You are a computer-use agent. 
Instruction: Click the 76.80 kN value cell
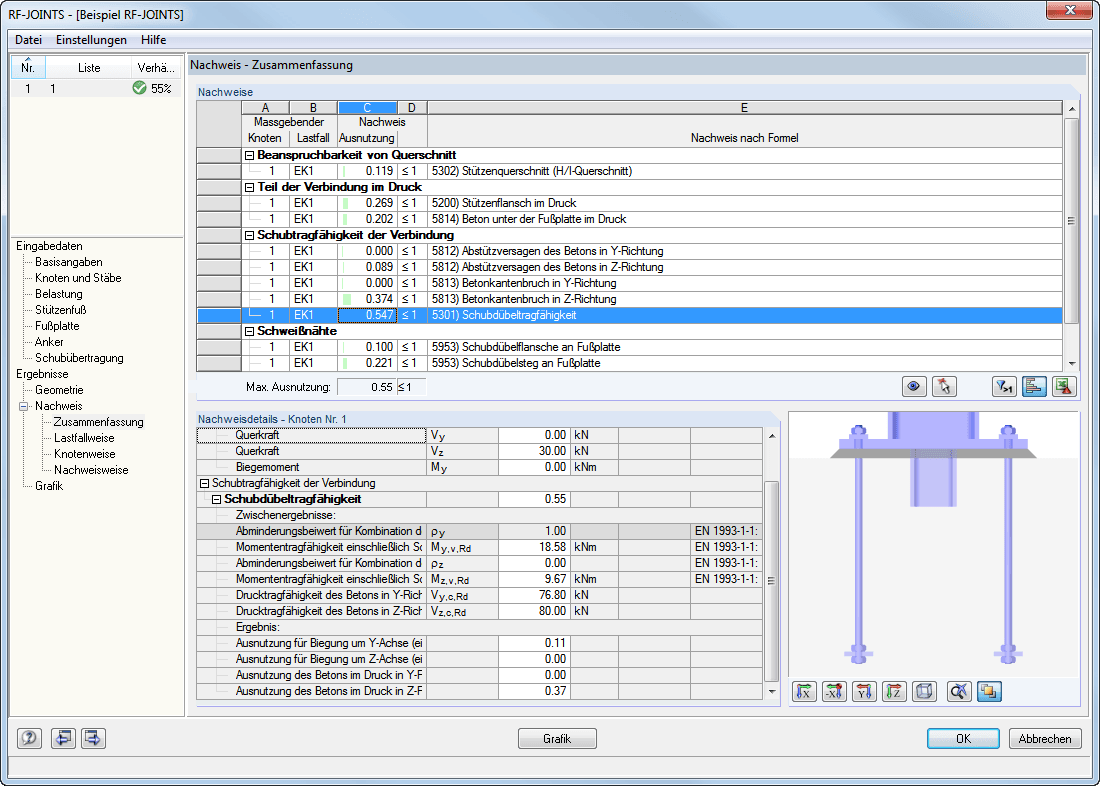click(x=534, y=595)
